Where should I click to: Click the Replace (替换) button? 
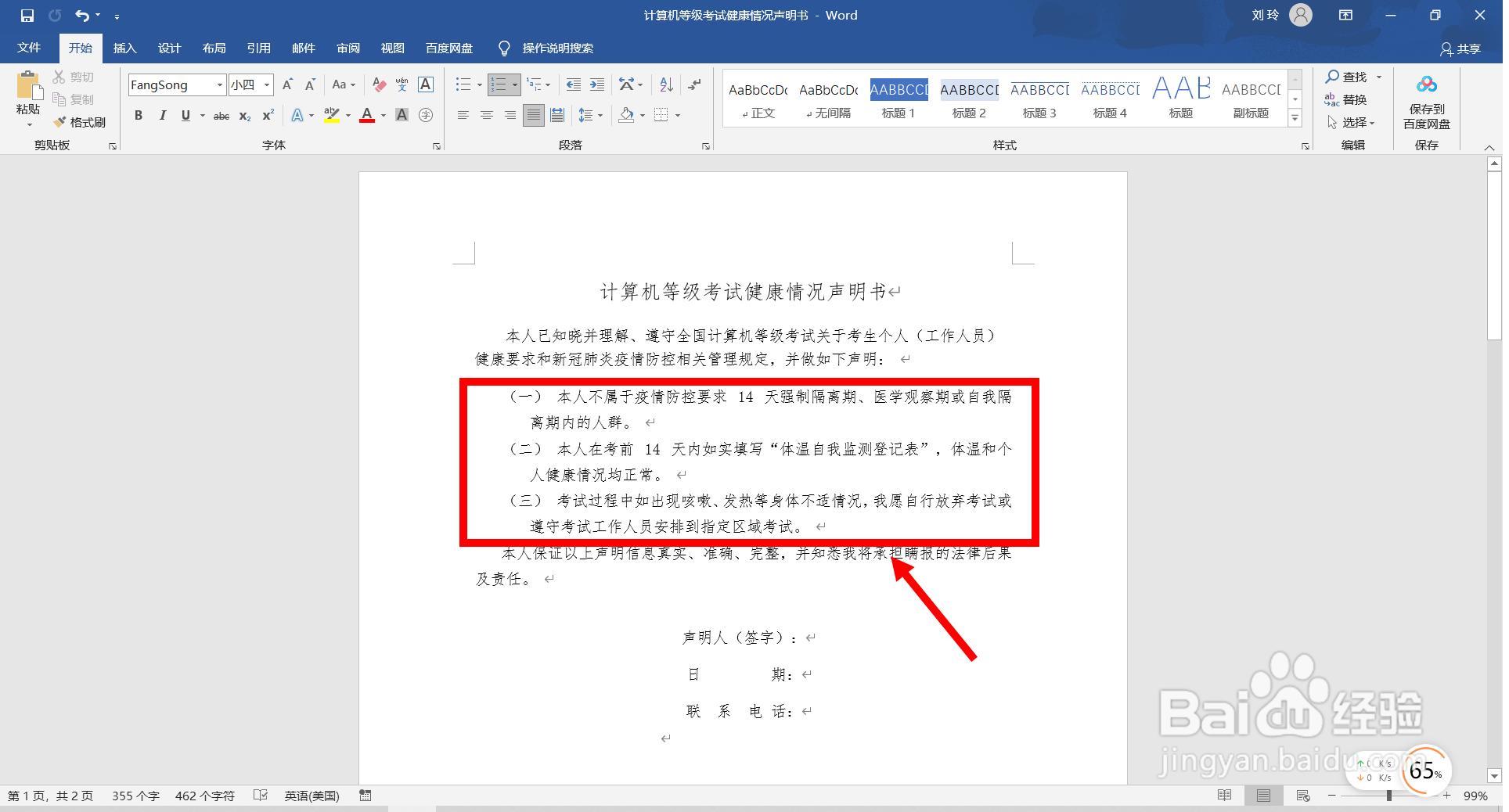(x=1346, y=99)
